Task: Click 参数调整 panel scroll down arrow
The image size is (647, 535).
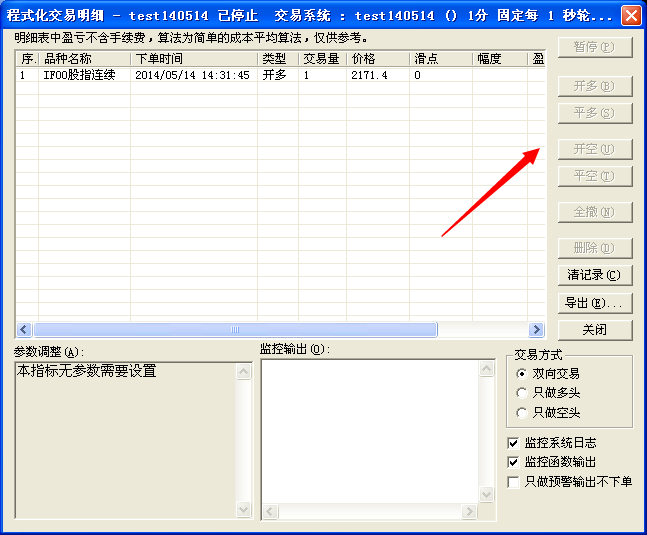Action: click(243, 509)
